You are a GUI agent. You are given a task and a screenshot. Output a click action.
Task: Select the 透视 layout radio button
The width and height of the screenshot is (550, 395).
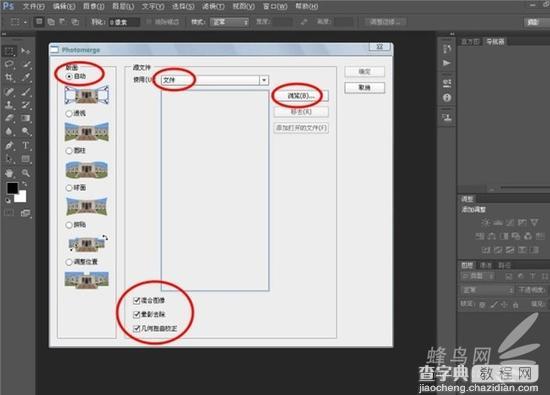pyautogui.click(x=69, y=113)
